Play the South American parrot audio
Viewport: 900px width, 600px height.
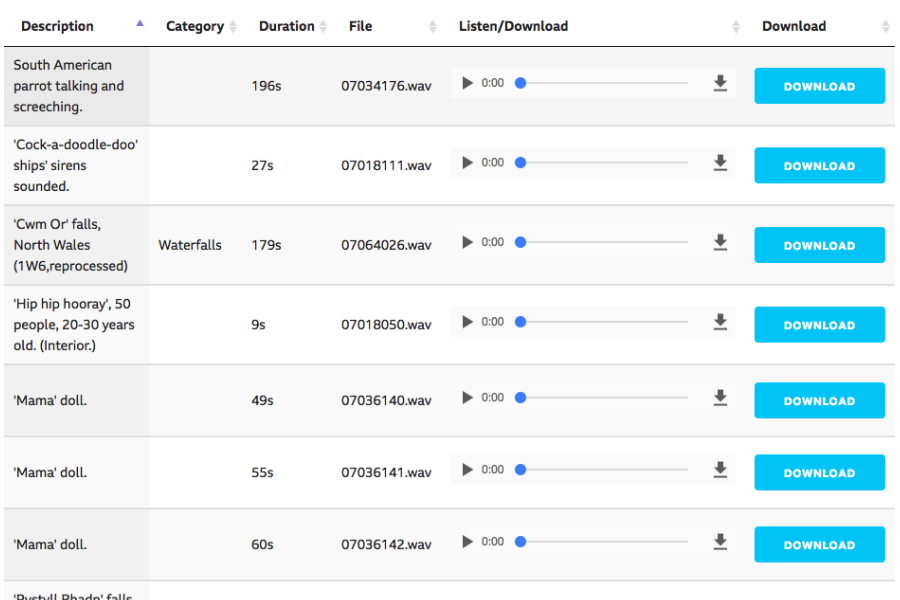point(467,83)
